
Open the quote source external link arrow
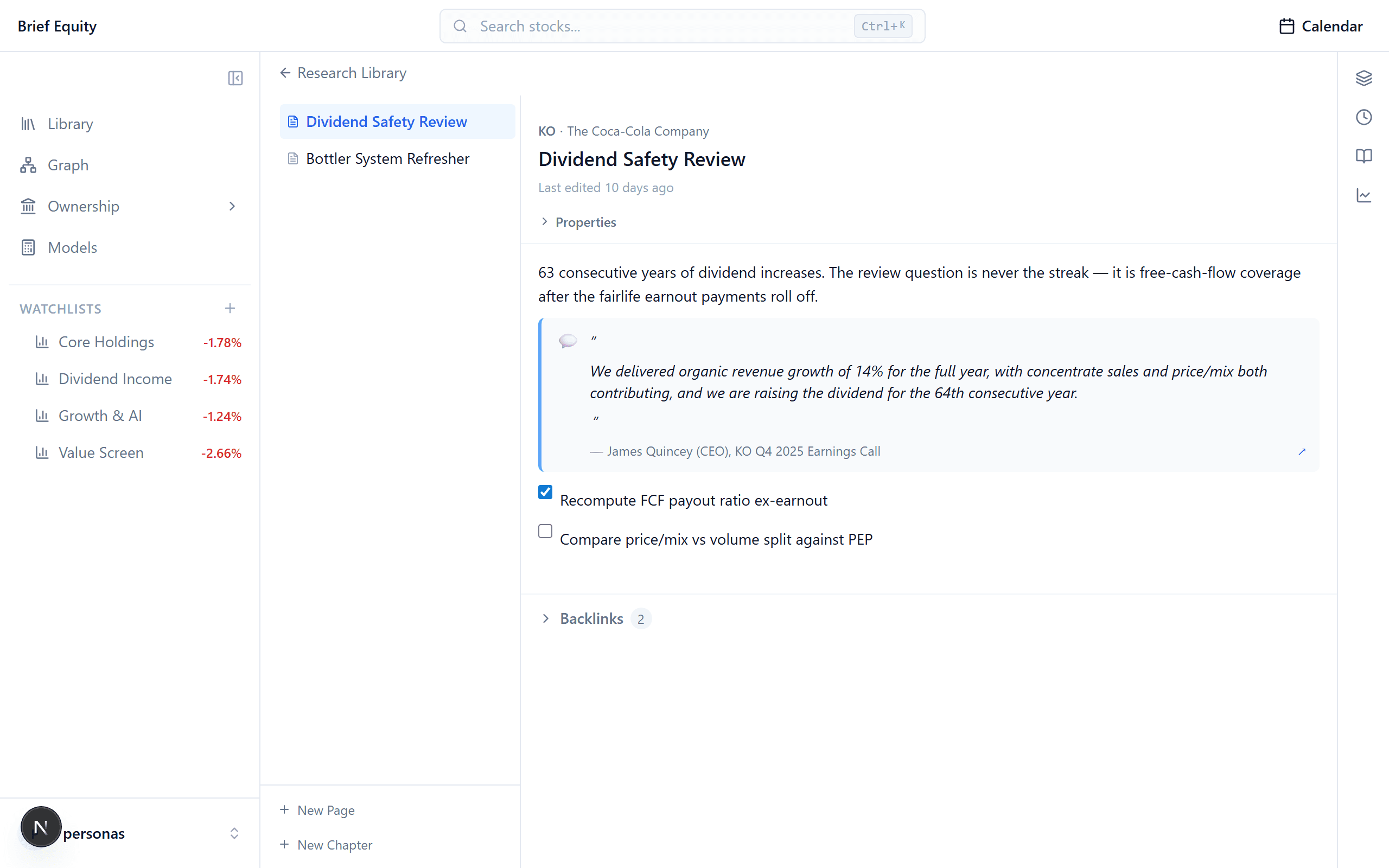pos(1302,452)
